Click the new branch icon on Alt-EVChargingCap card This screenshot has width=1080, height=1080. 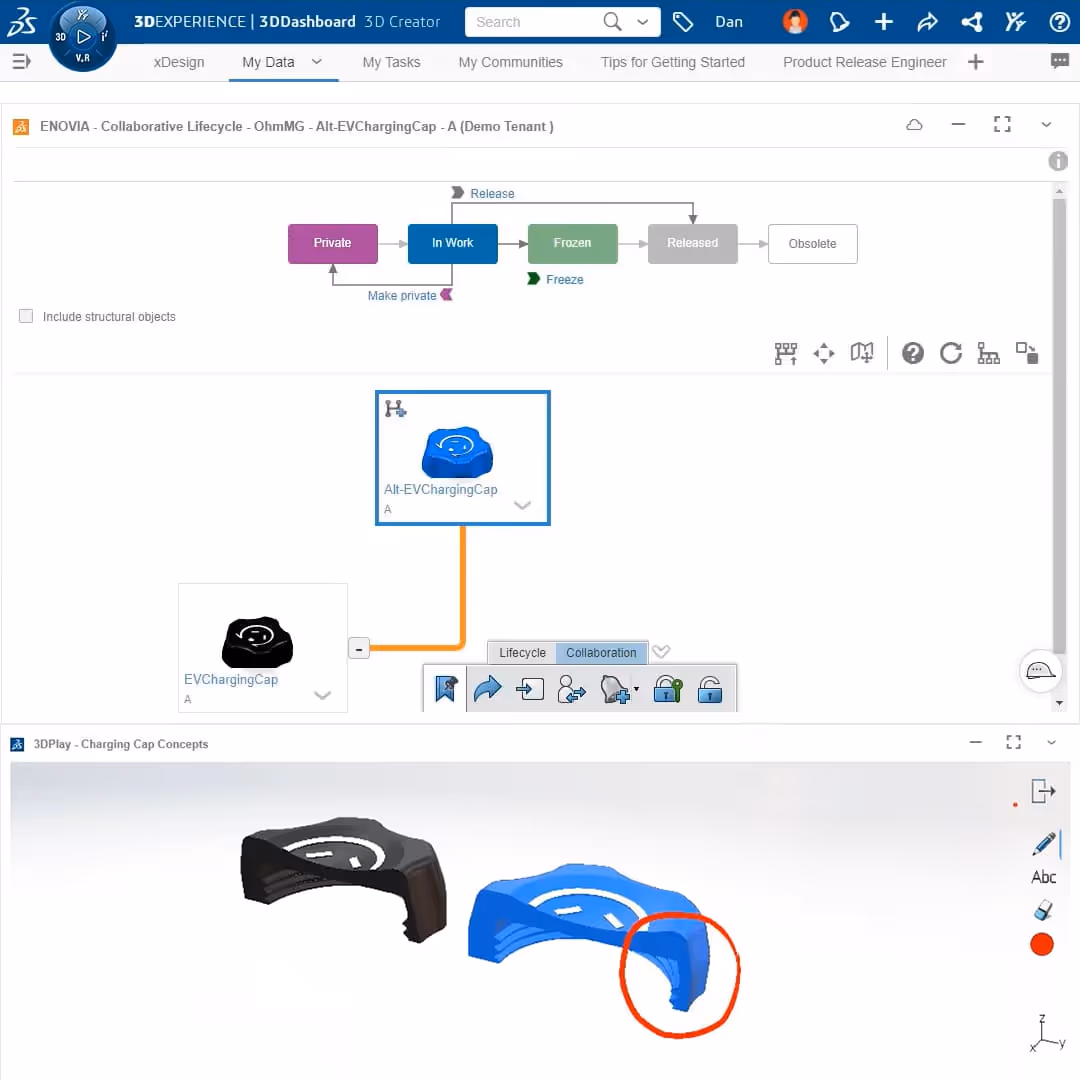(x=395, y=408)
